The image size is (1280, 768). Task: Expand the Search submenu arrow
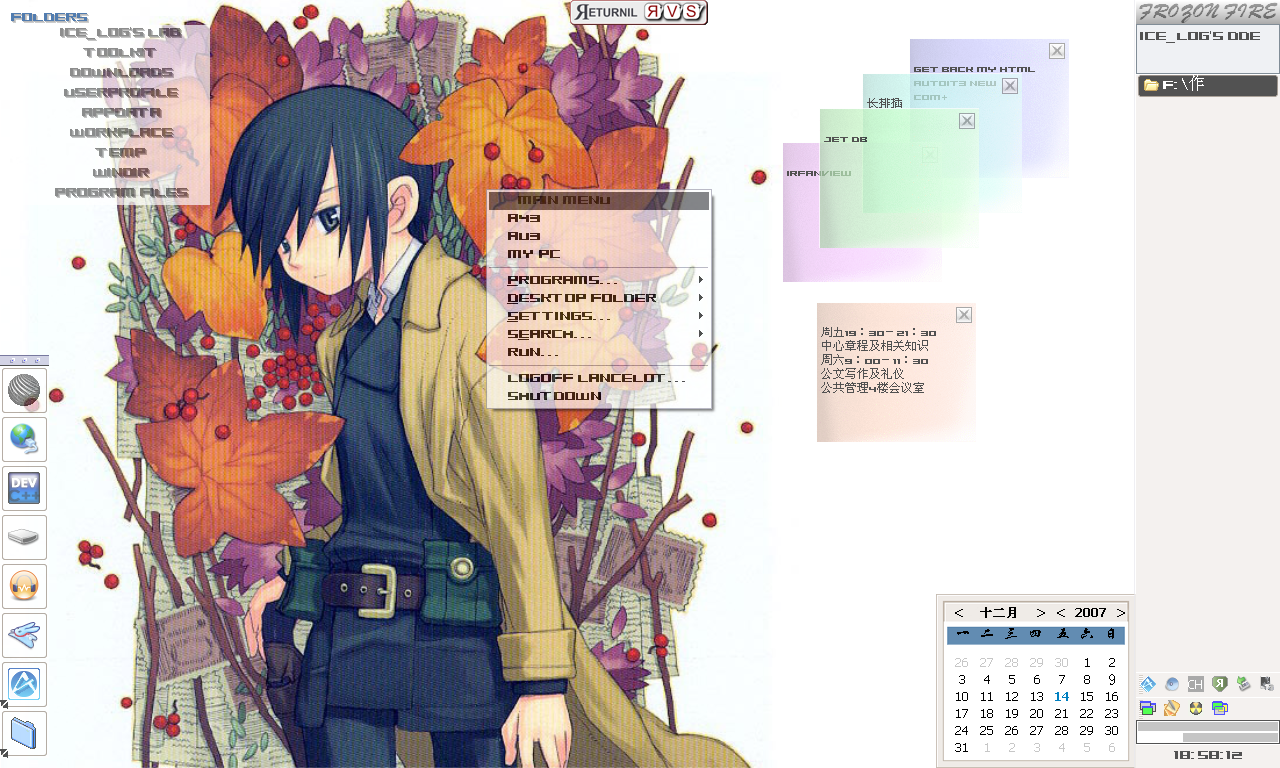(x=701, y=334)
